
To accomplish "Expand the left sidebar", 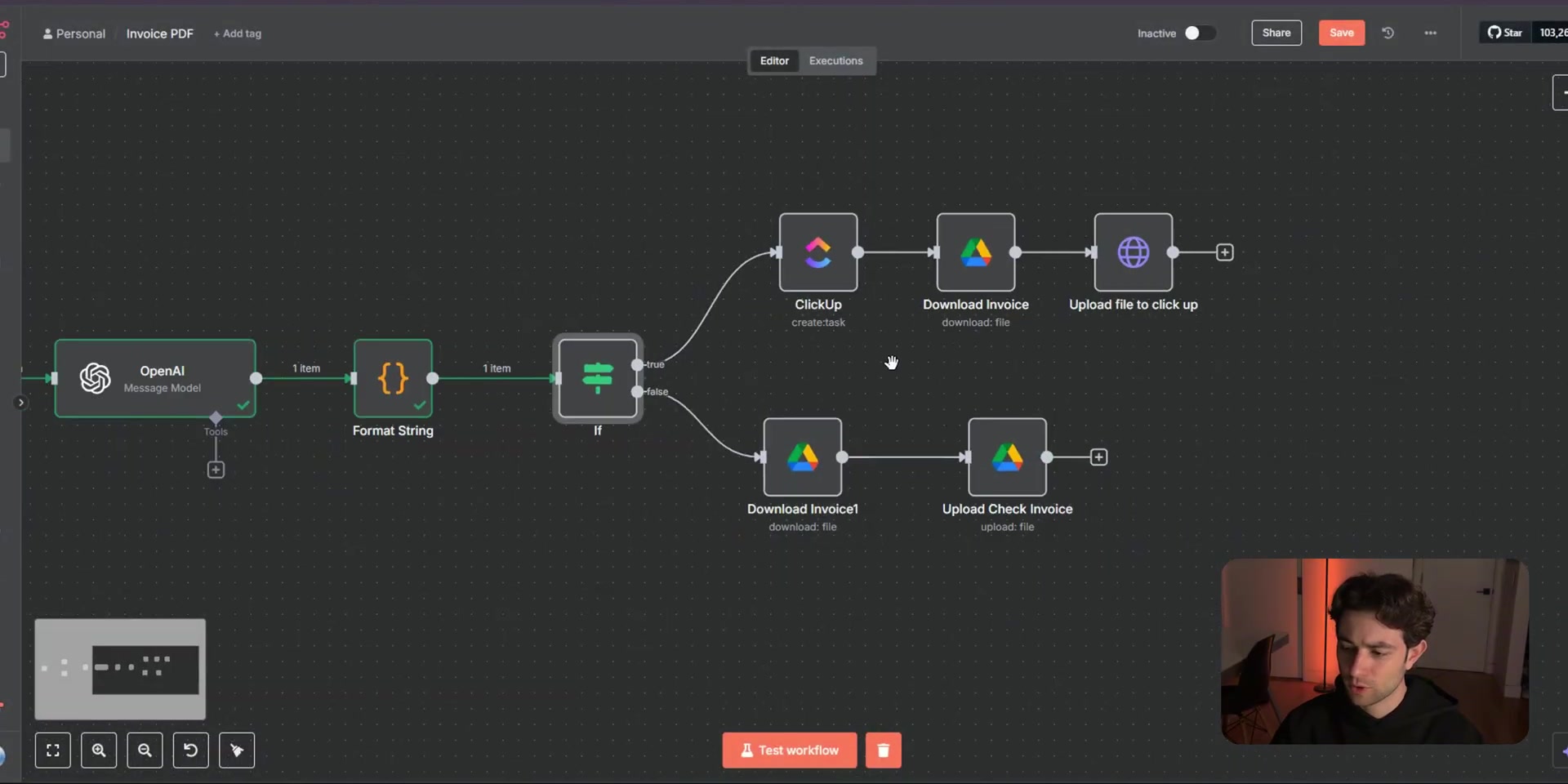I will click(20, 403).
